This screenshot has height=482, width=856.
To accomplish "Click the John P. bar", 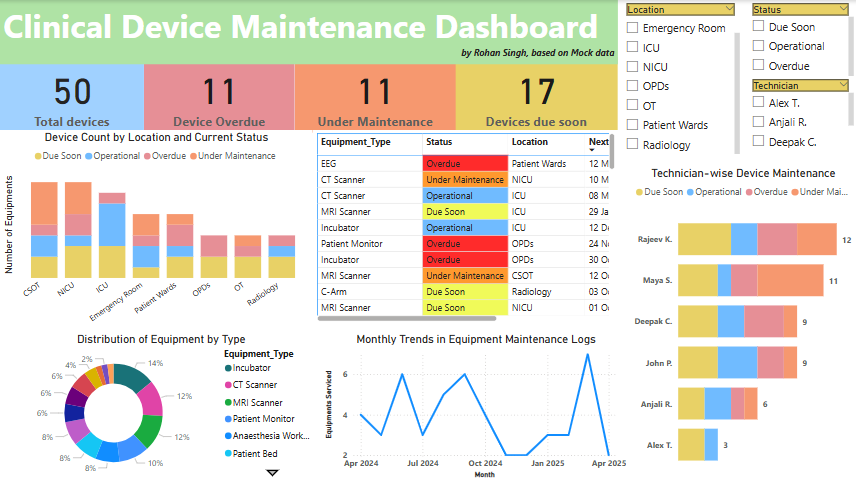I will click(738, 362).
